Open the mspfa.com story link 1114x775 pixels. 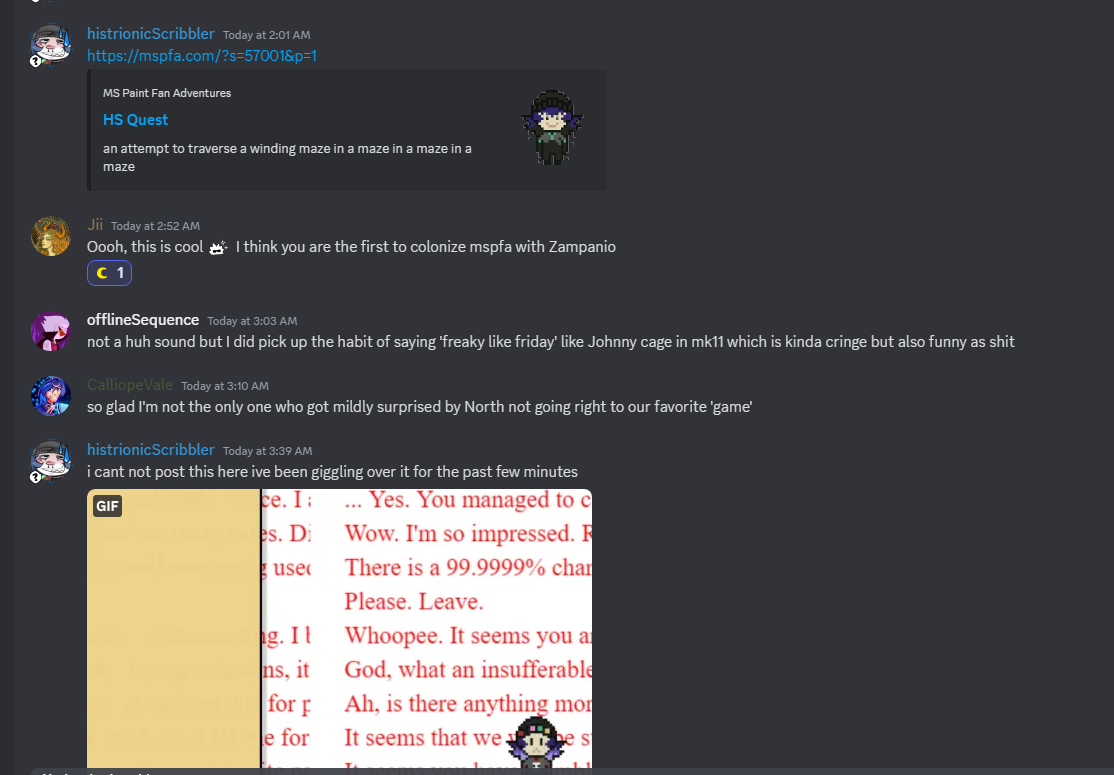202,55
